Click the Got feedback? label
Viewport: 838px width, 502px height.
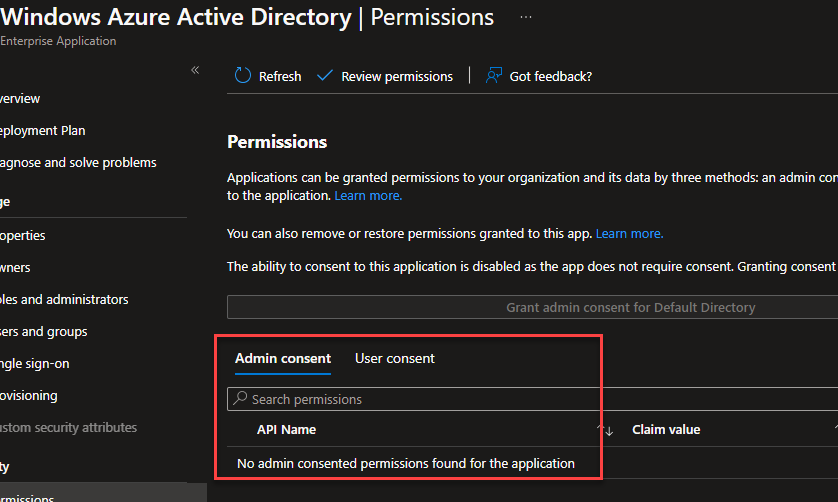[x=550, y=76]
